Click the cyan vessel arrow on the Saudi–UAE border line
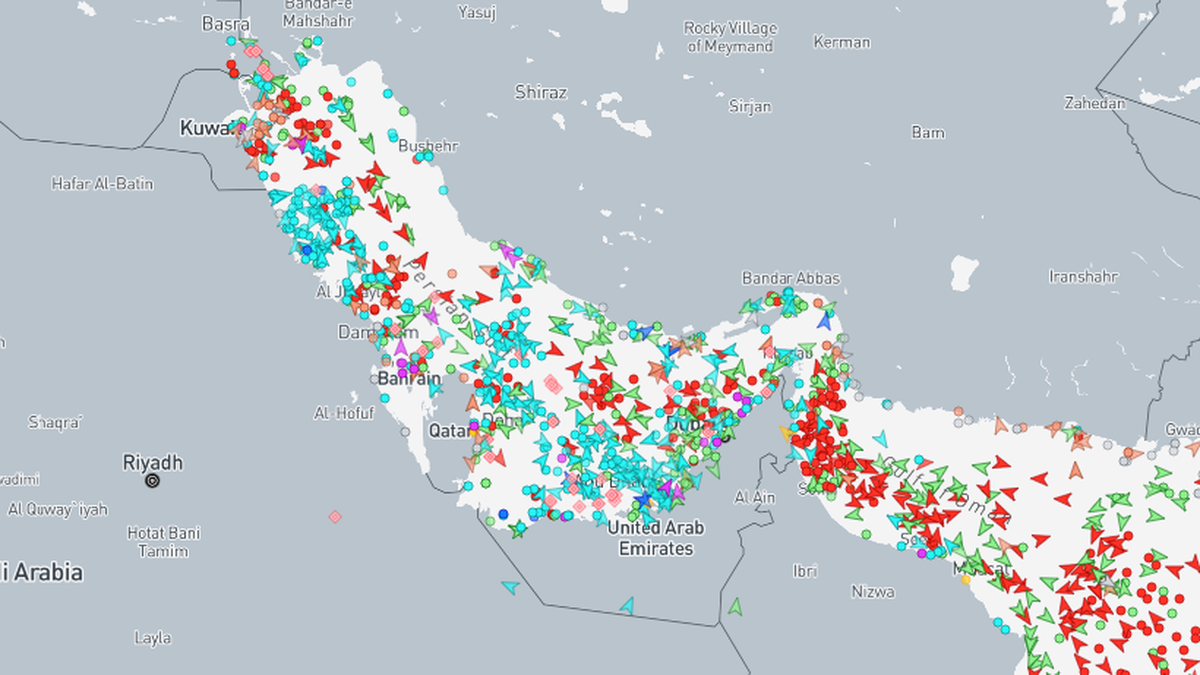The height and width of the screenshot is (675, 1200). 627,605
